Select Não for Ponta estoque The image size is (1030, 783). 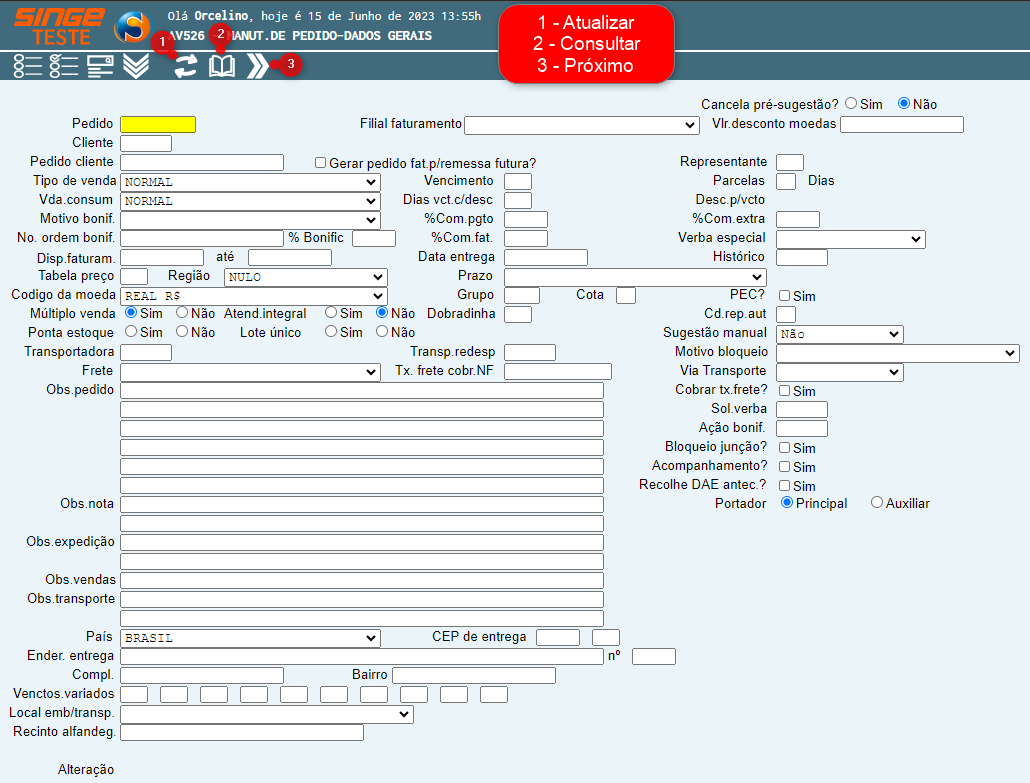pyautogui.click(x=182, y=332)
